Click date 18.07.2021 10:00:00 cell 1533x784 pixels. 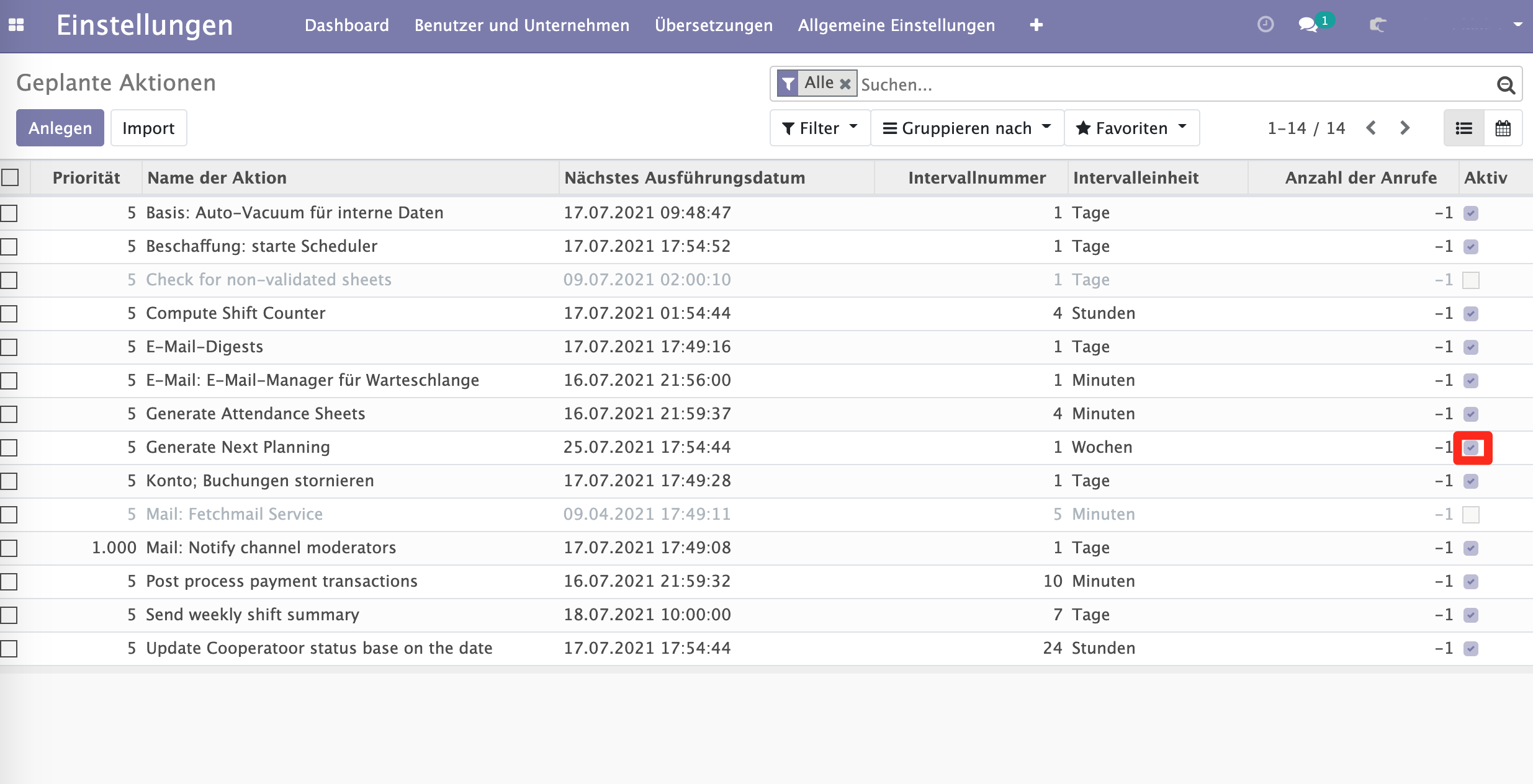point(647,615)
